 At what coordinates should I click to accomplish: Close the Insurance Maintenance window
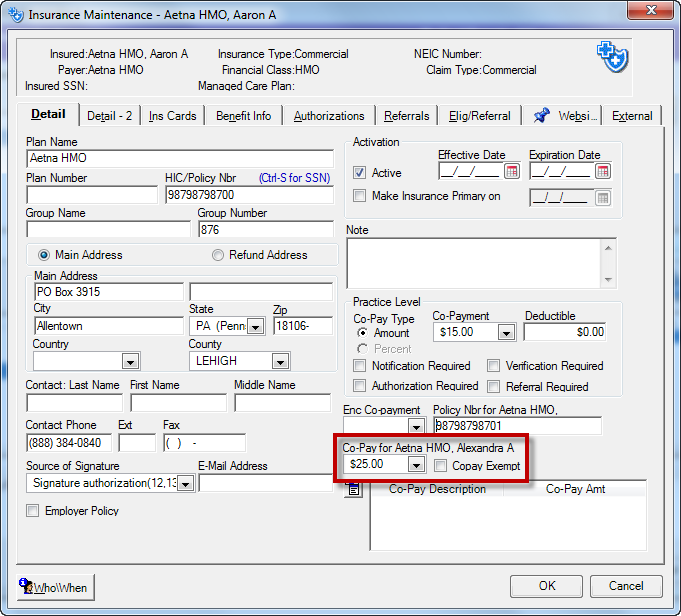coord(650,10)
